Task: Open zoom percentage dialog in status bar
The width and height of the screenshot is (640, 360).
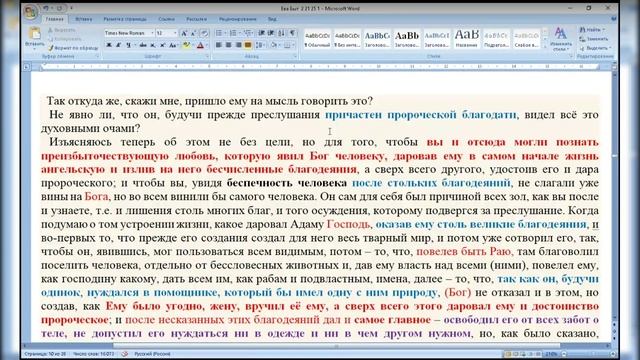Action: pyautogui.click(x=551, y=354)
